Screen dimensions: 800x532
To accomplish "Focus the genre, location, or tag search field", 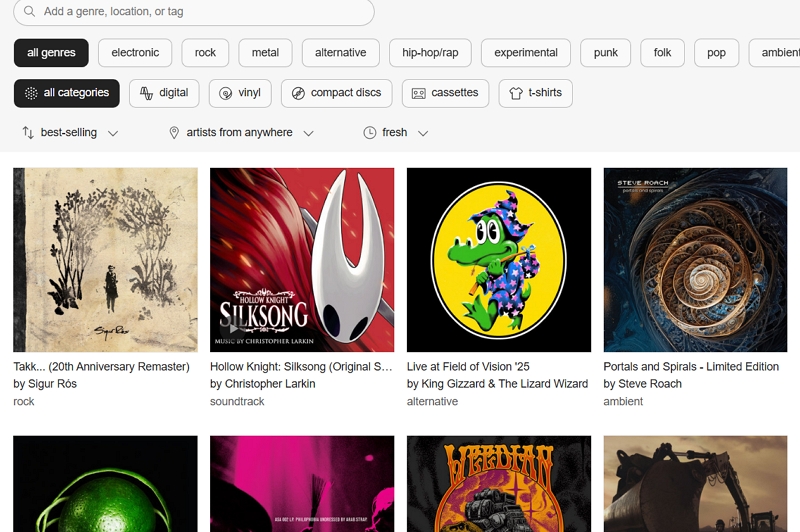I will [194, 11].
